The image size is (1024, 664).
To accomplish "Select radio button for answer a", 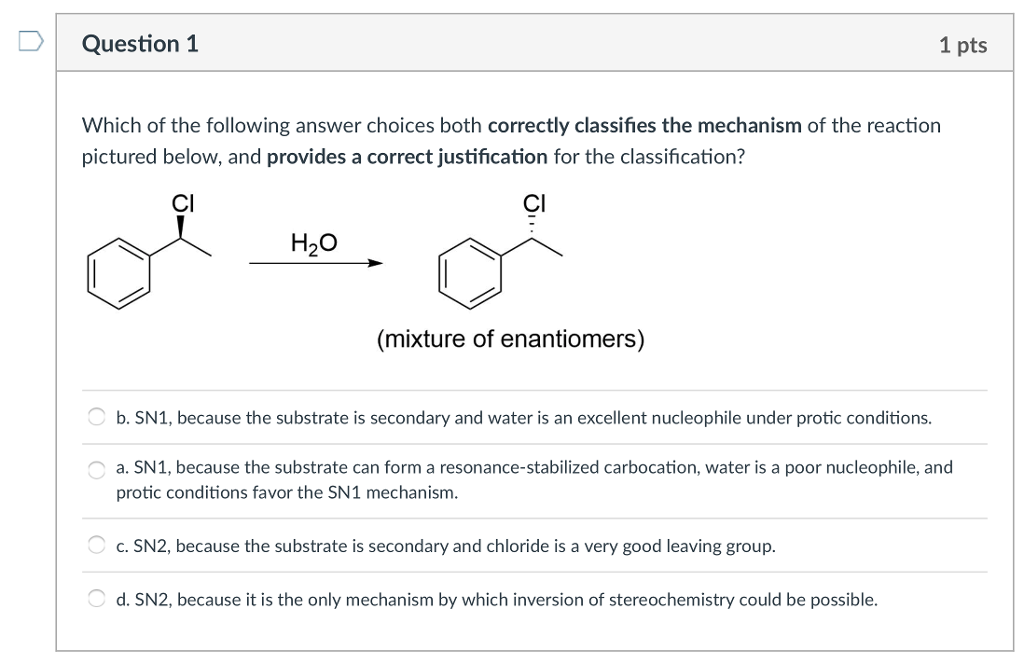I will [97, 469].
